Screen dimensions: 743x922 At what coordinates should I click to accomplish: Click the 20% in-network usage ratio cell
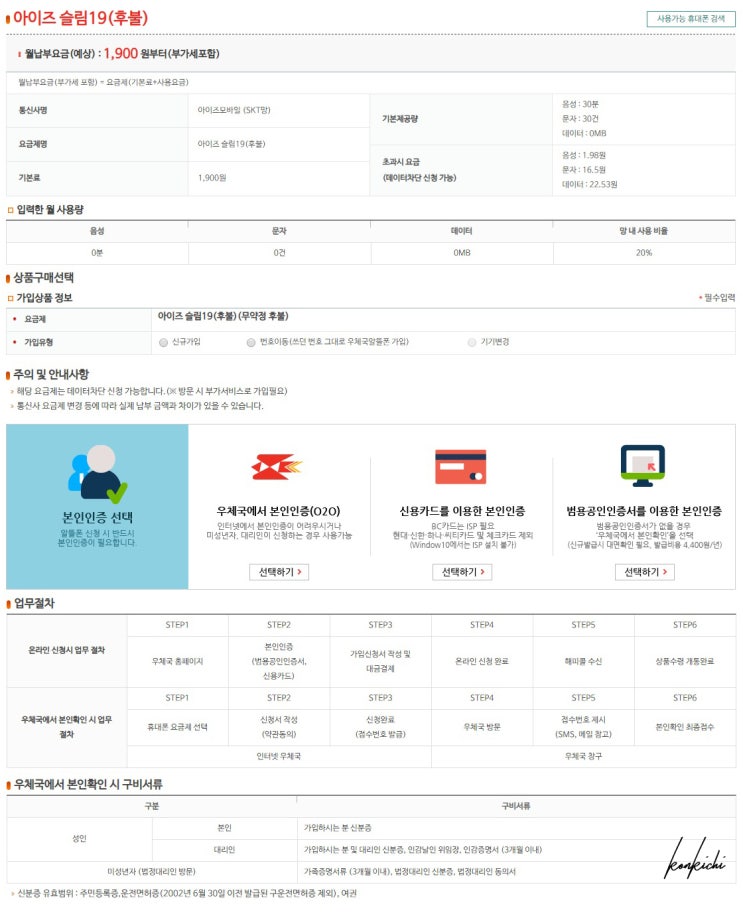(644, 253)
